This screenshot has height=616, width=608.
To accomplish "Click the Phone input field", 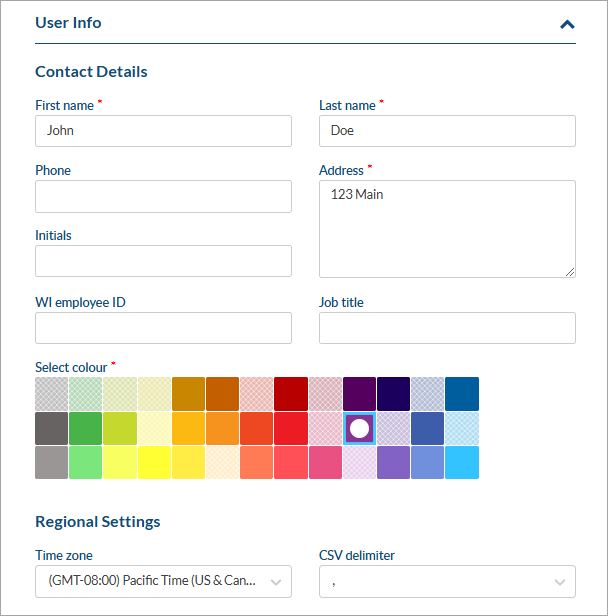I will pyautogui.click(x=163, y=197).
